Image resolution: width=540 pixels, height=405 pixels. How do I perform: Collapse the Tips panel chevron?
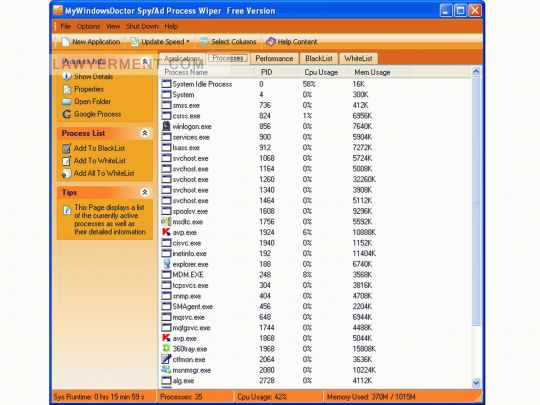coord(145,192)
